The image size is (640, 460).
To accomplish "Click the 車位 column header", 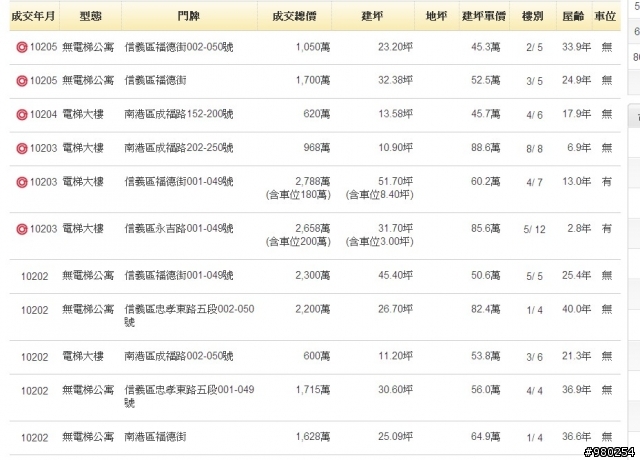I will tap(605, 16).
